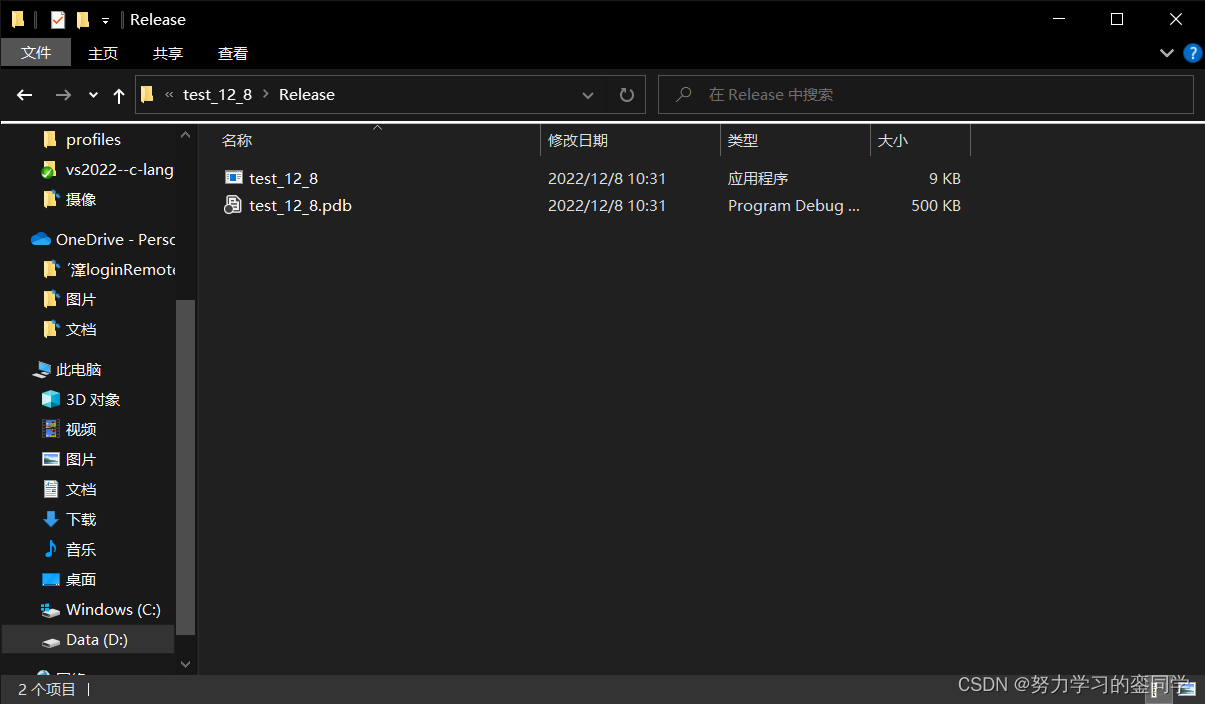This screenshot has width=1205, height=704.
Task: Open the loginRemote folder under OneDrive
Action: pyautogui.click(x=120, y=270)
